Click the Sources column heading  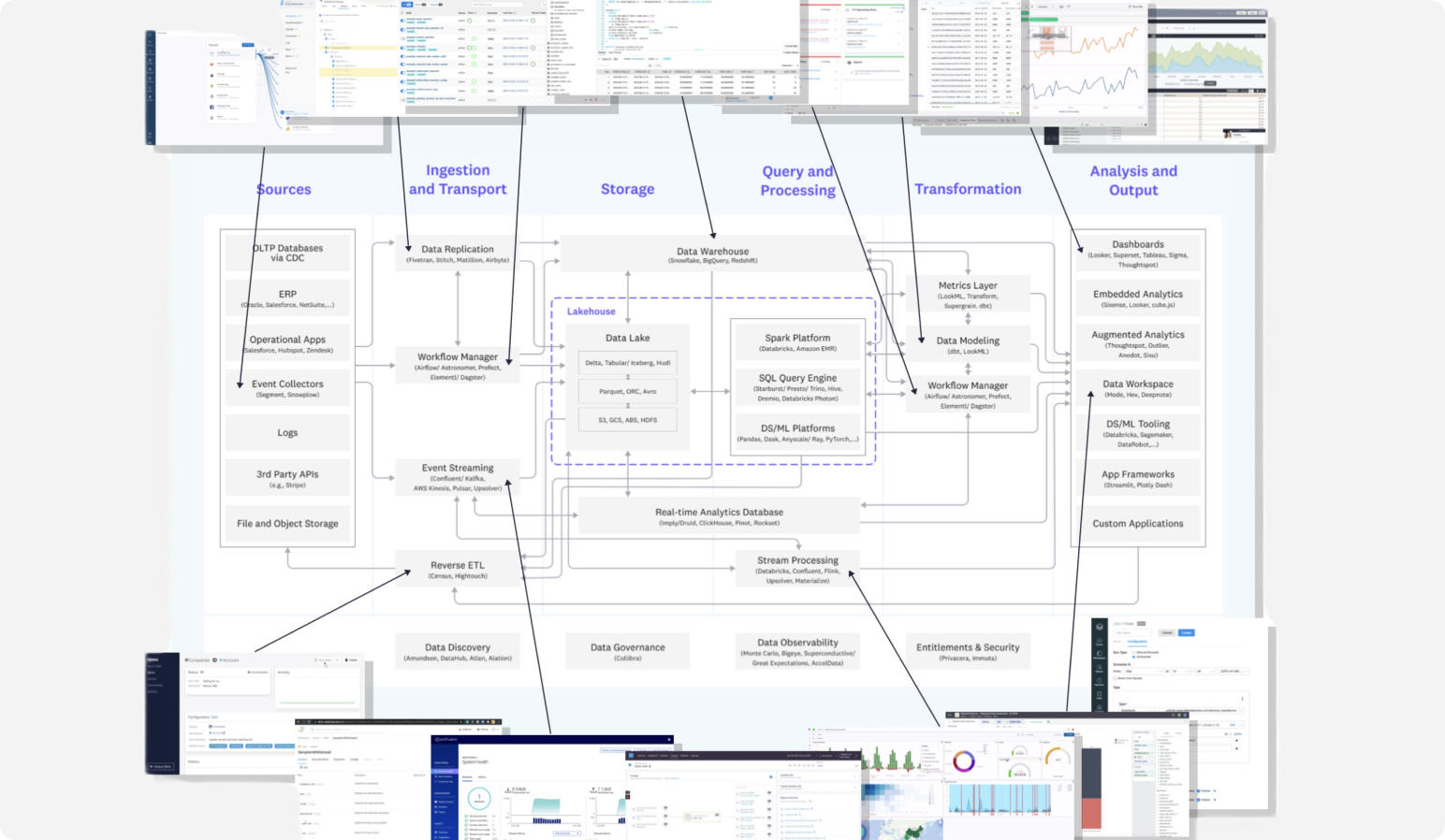[284, 189]
